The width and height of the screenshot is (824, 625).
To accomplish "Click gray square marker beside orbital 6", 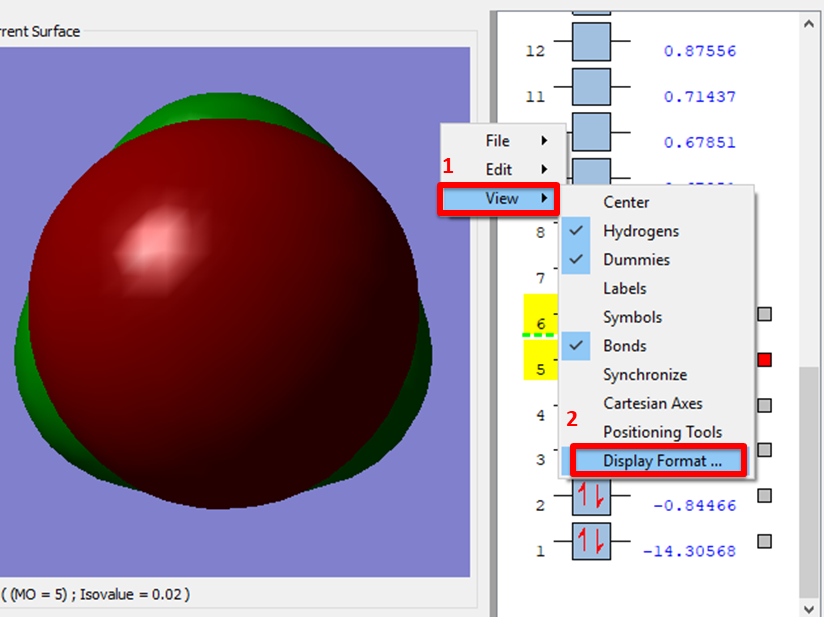I will coord(765,314).
